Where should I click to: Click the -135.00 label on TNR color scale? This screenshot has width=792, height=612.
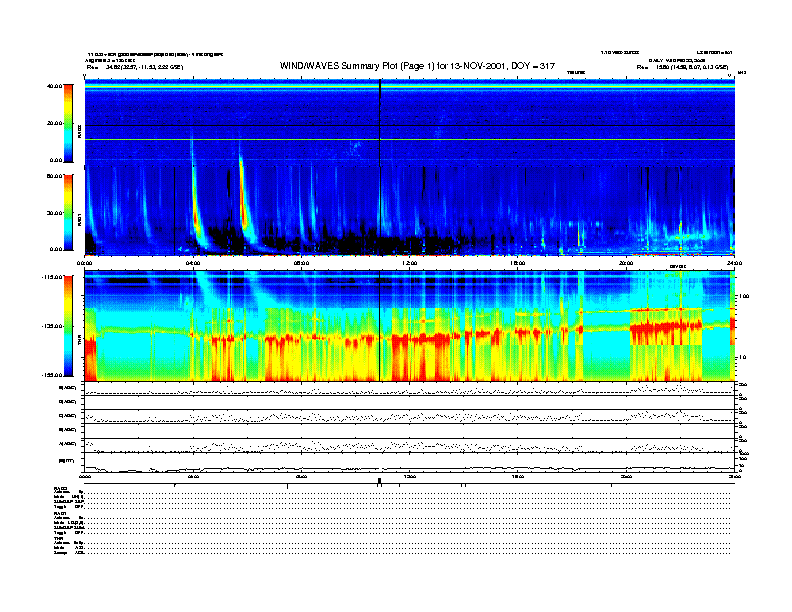pyautogui.click(x=52, y=326)
